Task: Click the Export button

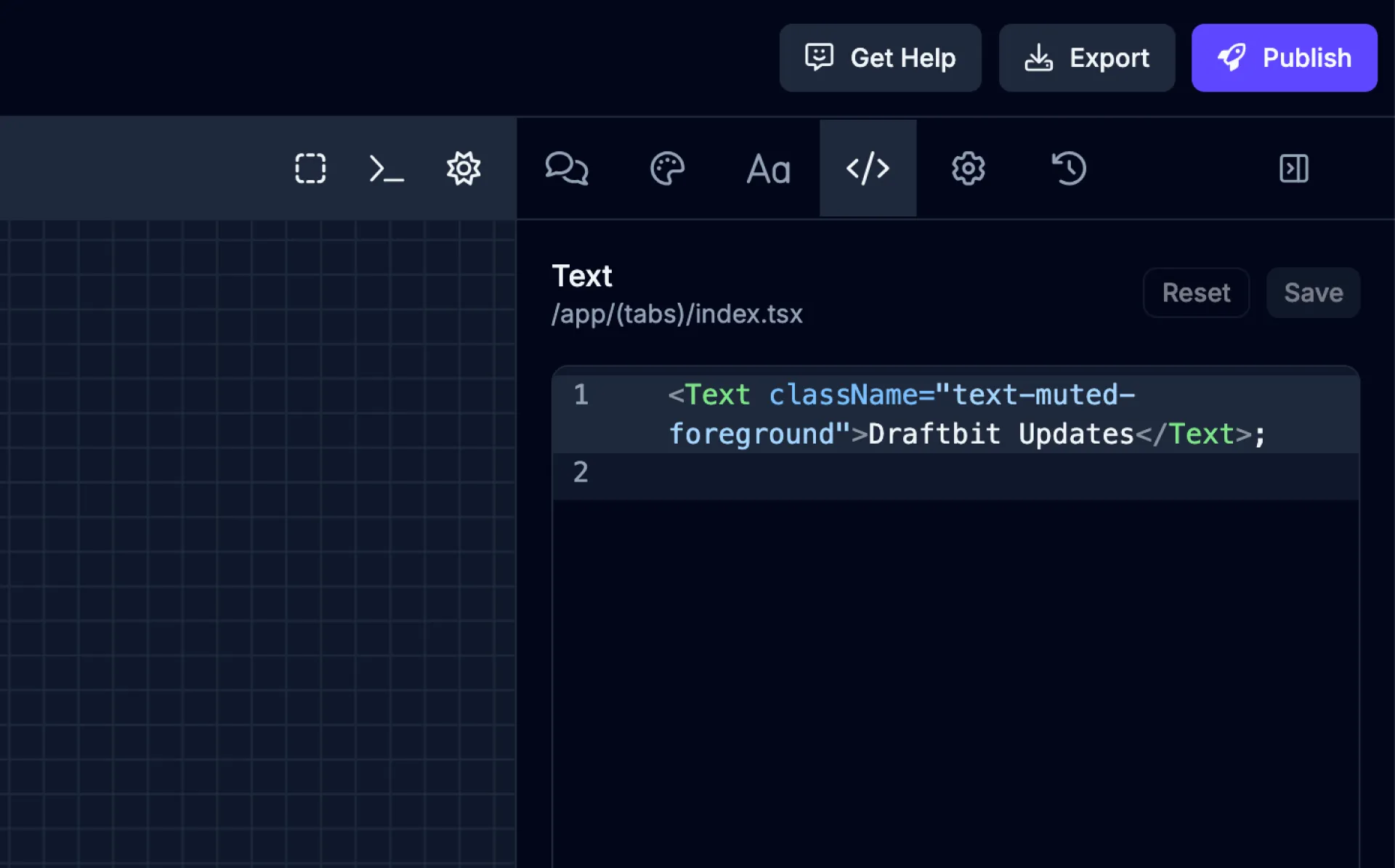Action: (1086, 58)
